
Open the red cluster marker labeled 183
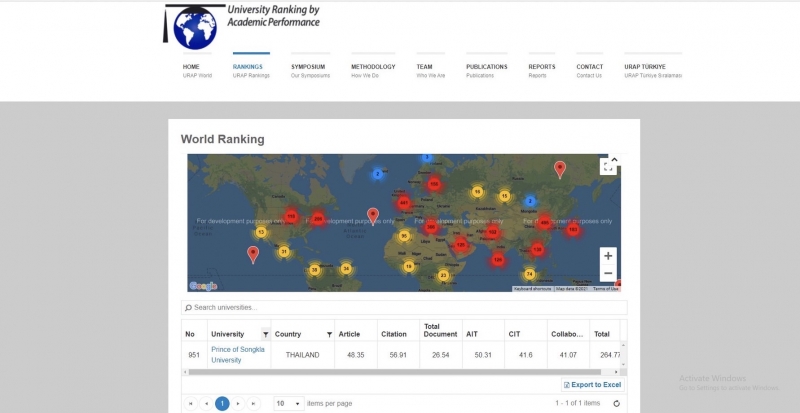[572, 230]
